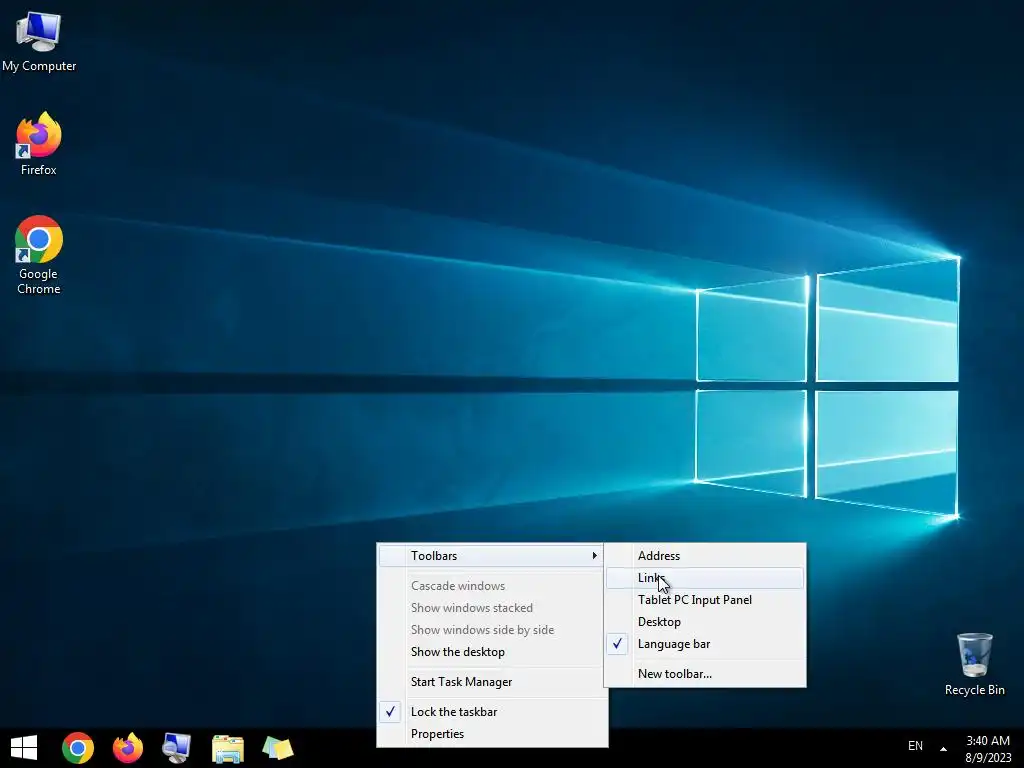Expand the Toolbars submenu entry
Viewport: 1024px width, 768px height.
point(490,556)
